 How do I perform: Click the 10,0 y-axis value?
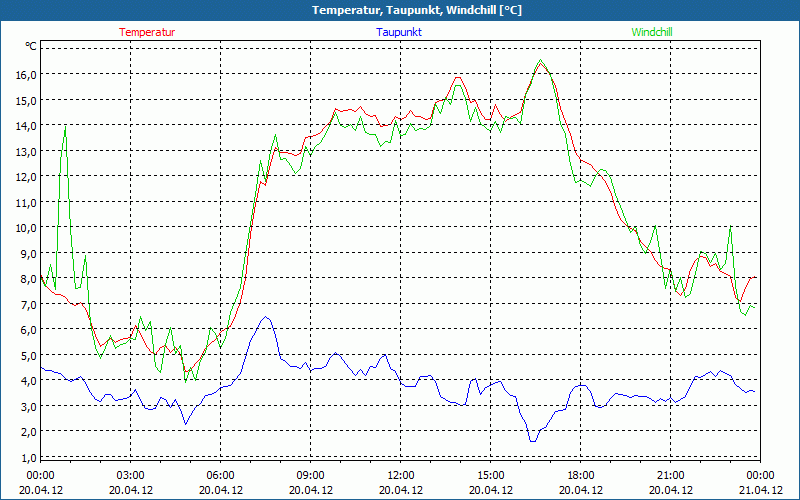coord(26,228)
